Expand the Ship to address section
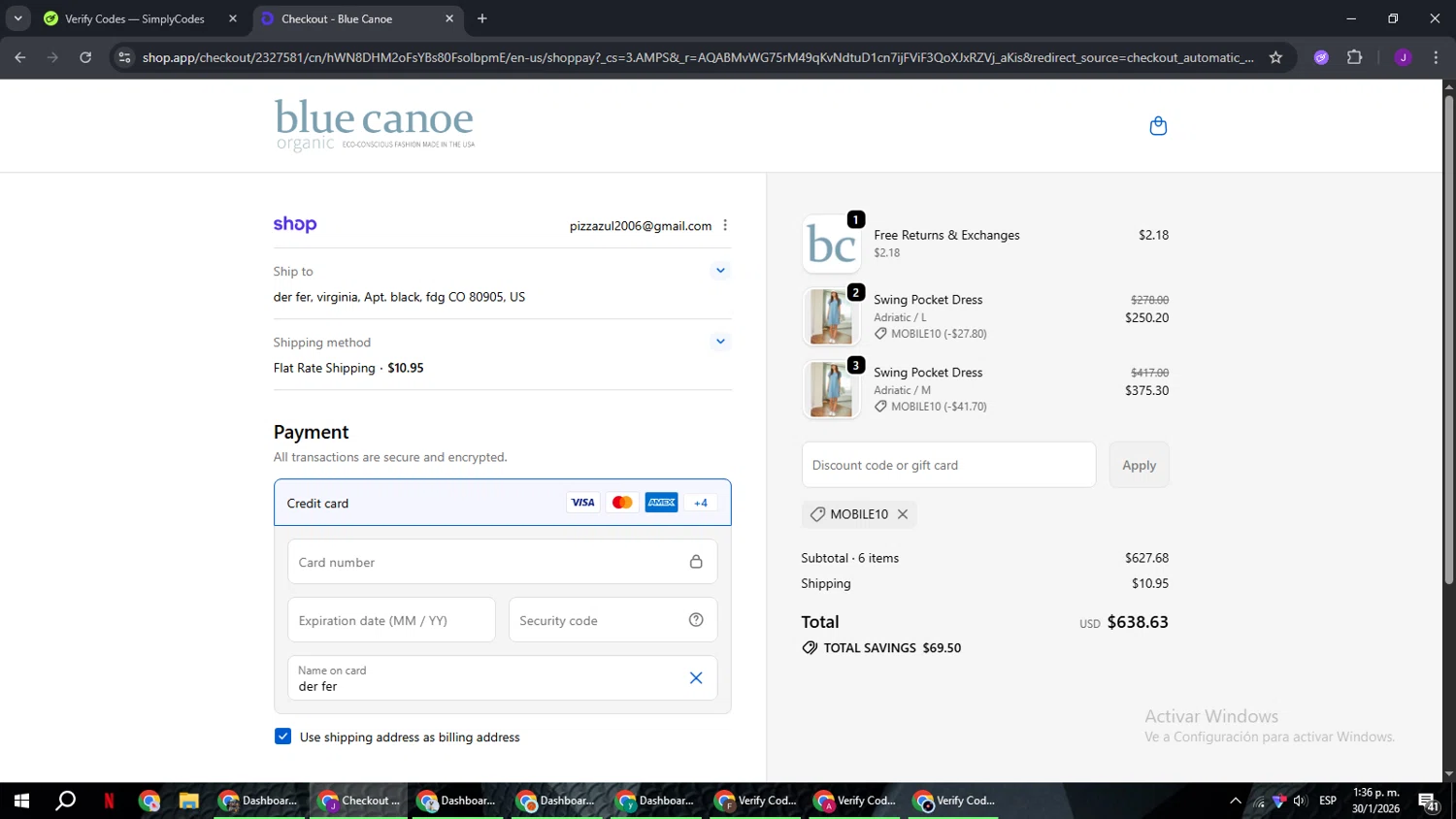1456x819 pixels. click(x=720, y=271)
